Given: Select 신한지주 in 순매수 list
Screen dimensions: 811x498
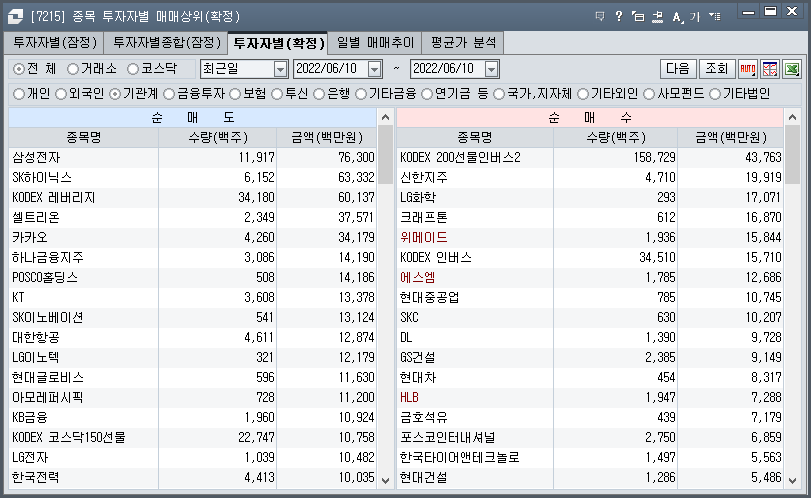Looking at the screenshot, I should [424, 177].
